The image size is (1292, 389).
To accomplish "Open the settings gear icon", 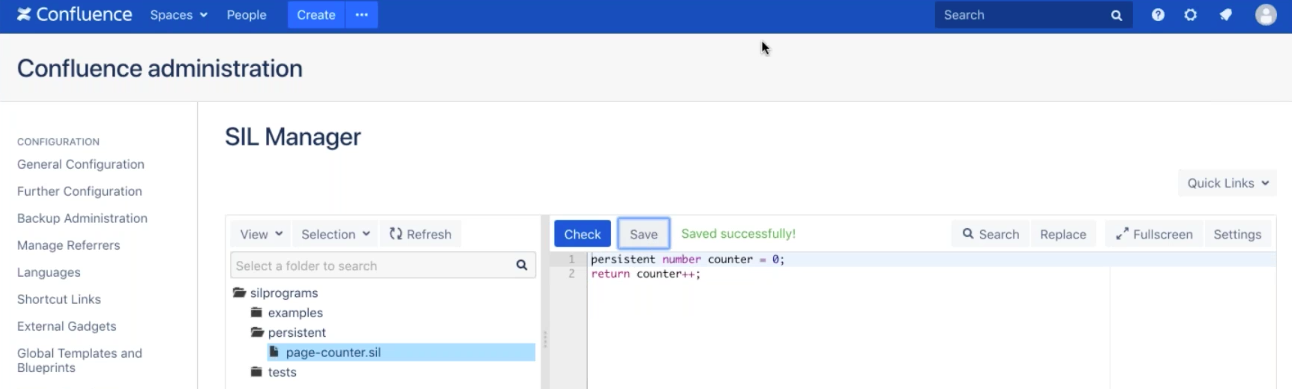I will (x=1191, y=15).
